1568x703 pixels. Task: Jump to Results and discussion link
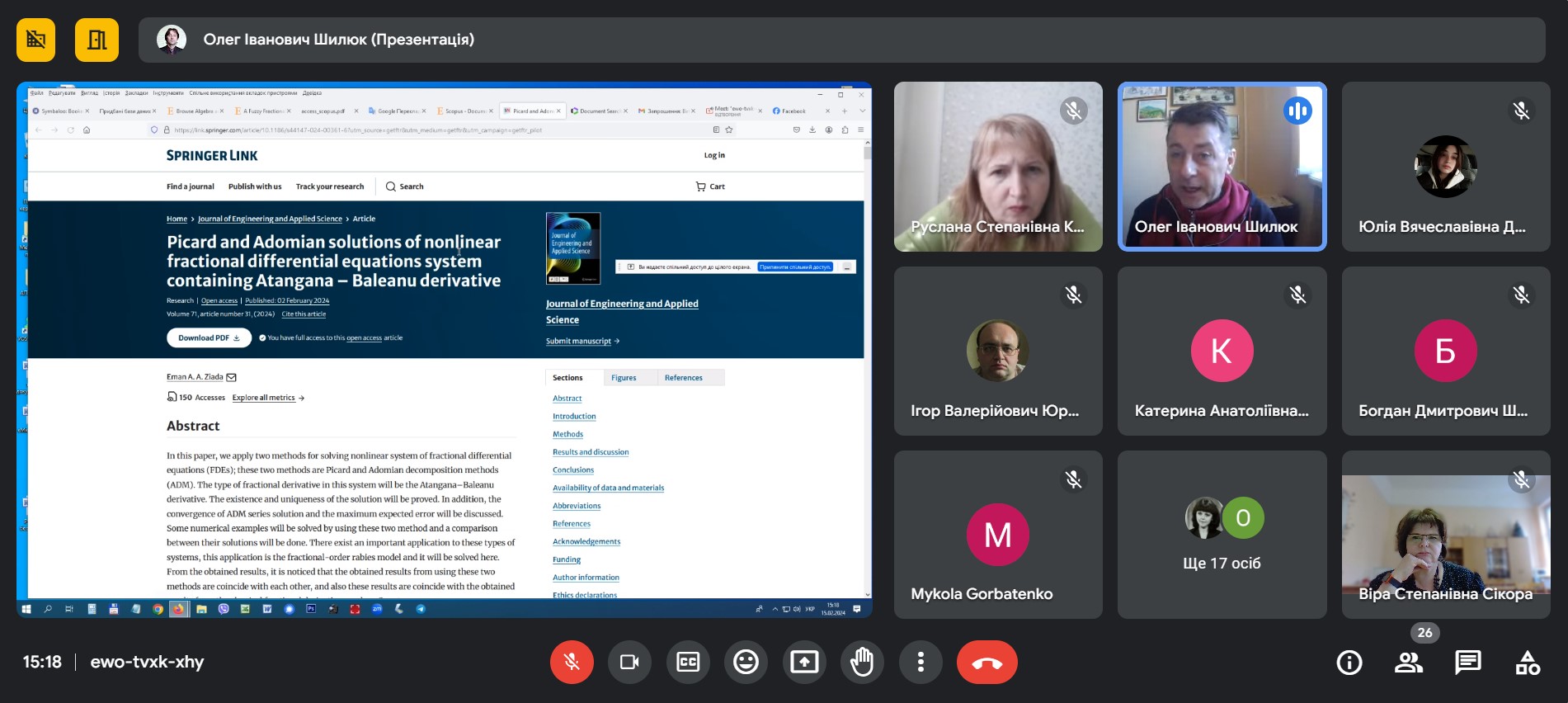[591, 452]
